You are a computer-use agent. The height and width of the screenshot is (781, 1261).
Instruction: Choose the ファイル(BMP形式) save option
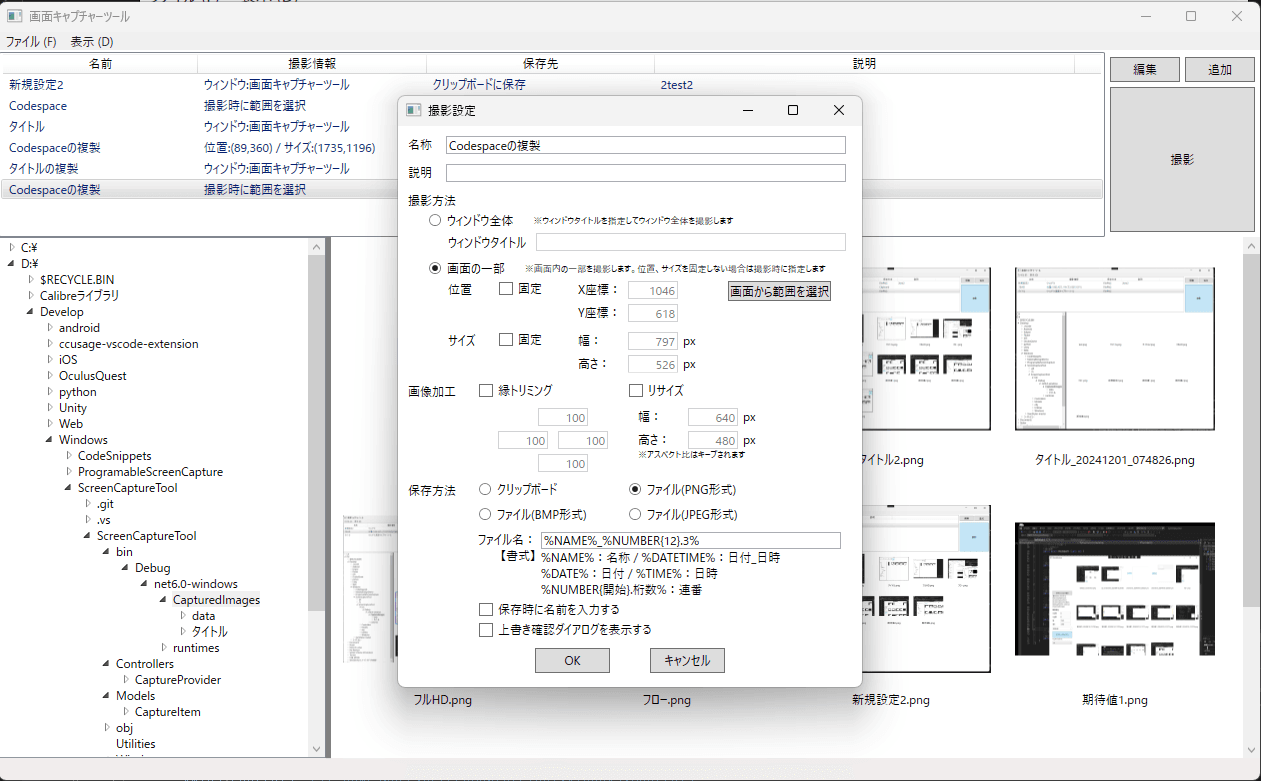[485, 515]
